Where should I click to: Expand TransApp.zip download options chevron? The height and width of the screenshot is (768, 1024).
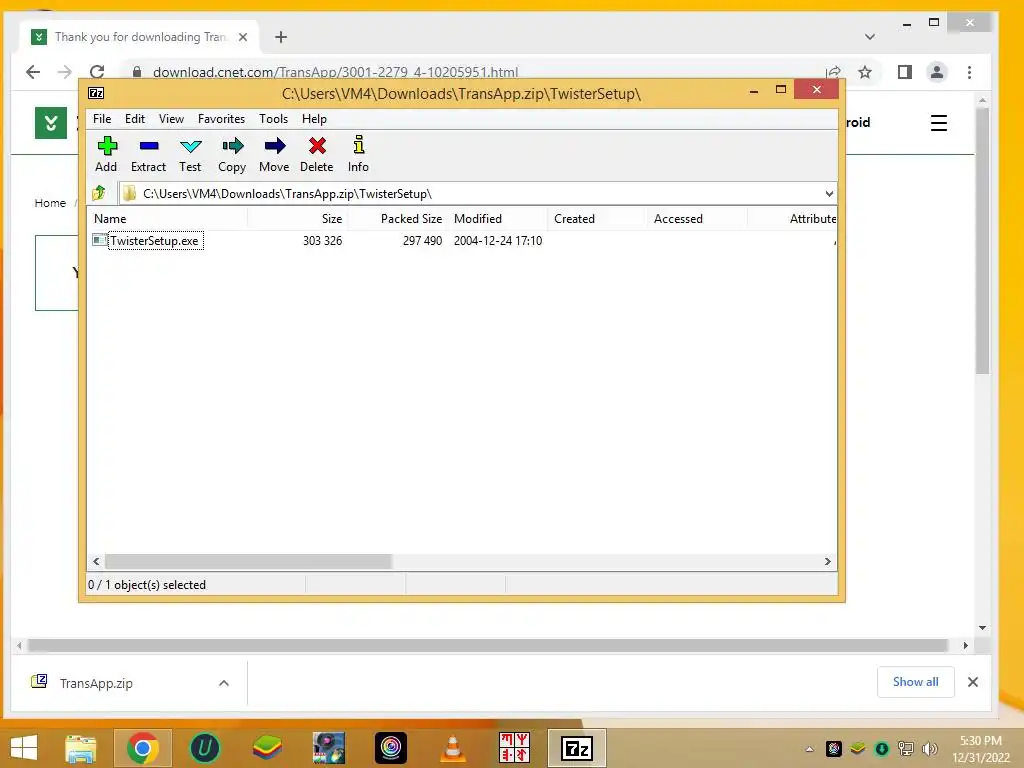pos(223,683)
